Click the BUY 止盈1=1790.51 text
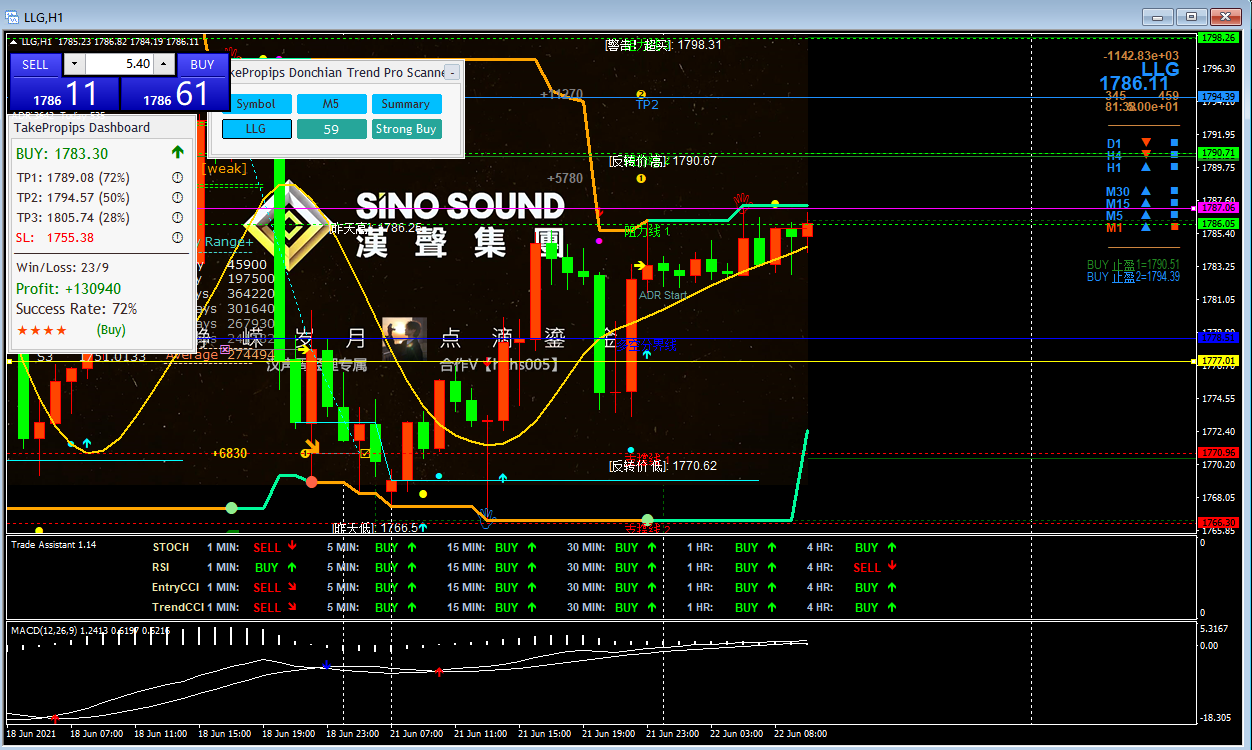This screenshot has width=1252, height=750. click(1133, 265)
